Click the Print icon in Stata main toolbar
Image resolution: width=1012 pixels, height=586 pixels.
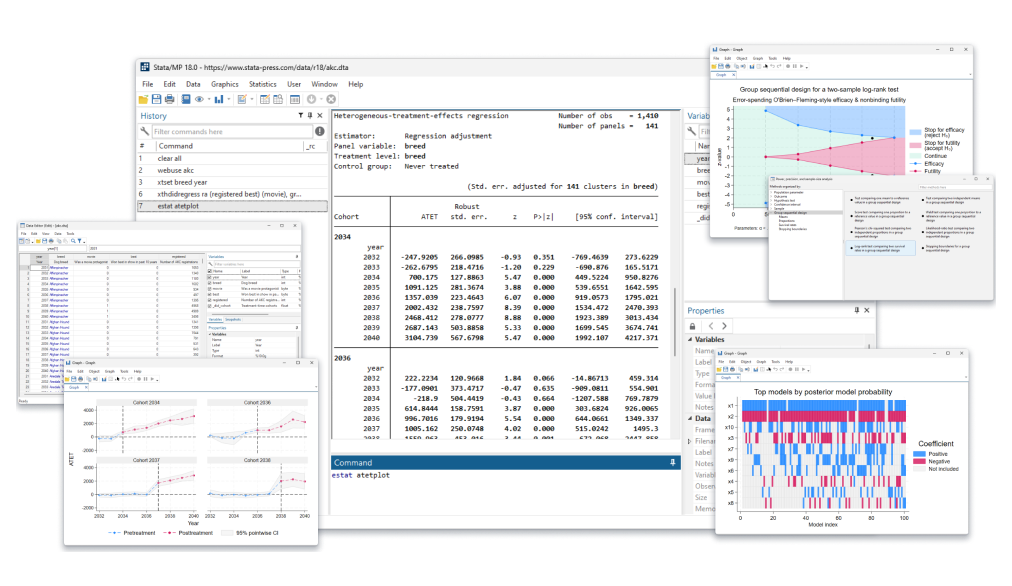point(169,99)
